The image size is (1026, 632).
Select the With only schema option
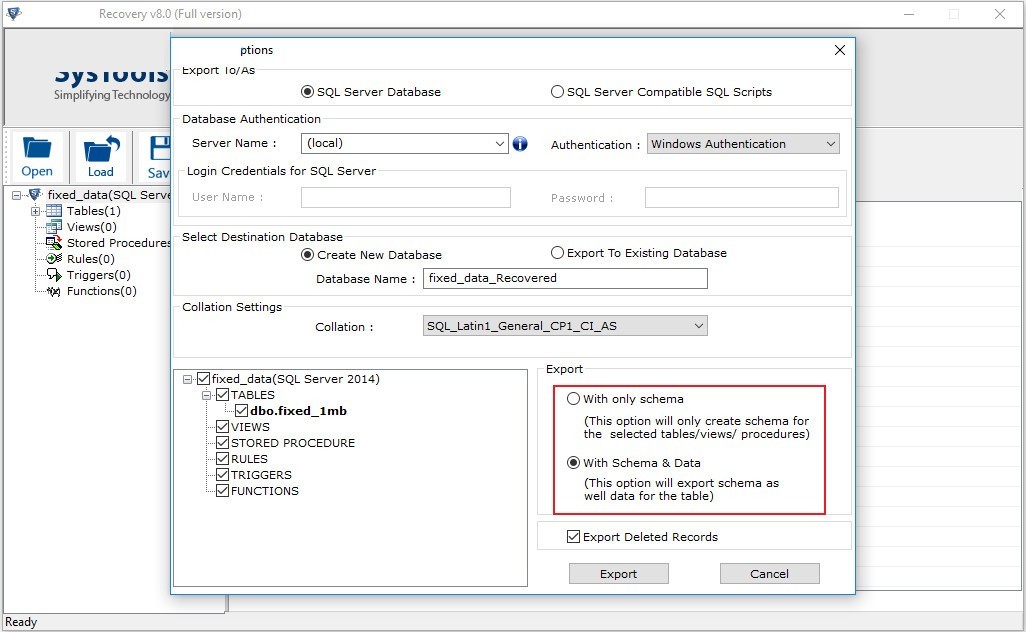(x=574, y=398)
